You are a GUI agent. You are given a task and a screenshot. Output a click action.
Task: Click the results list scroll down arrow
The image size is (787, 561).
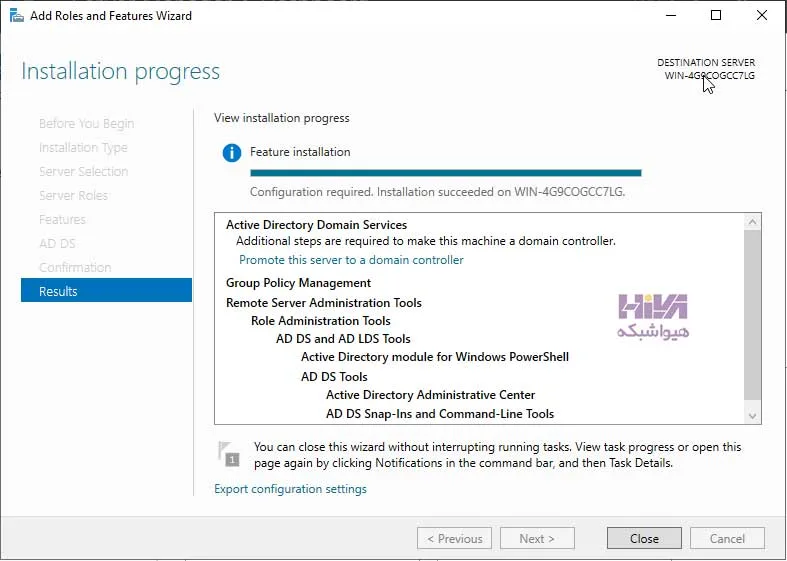tap(752, 415)
